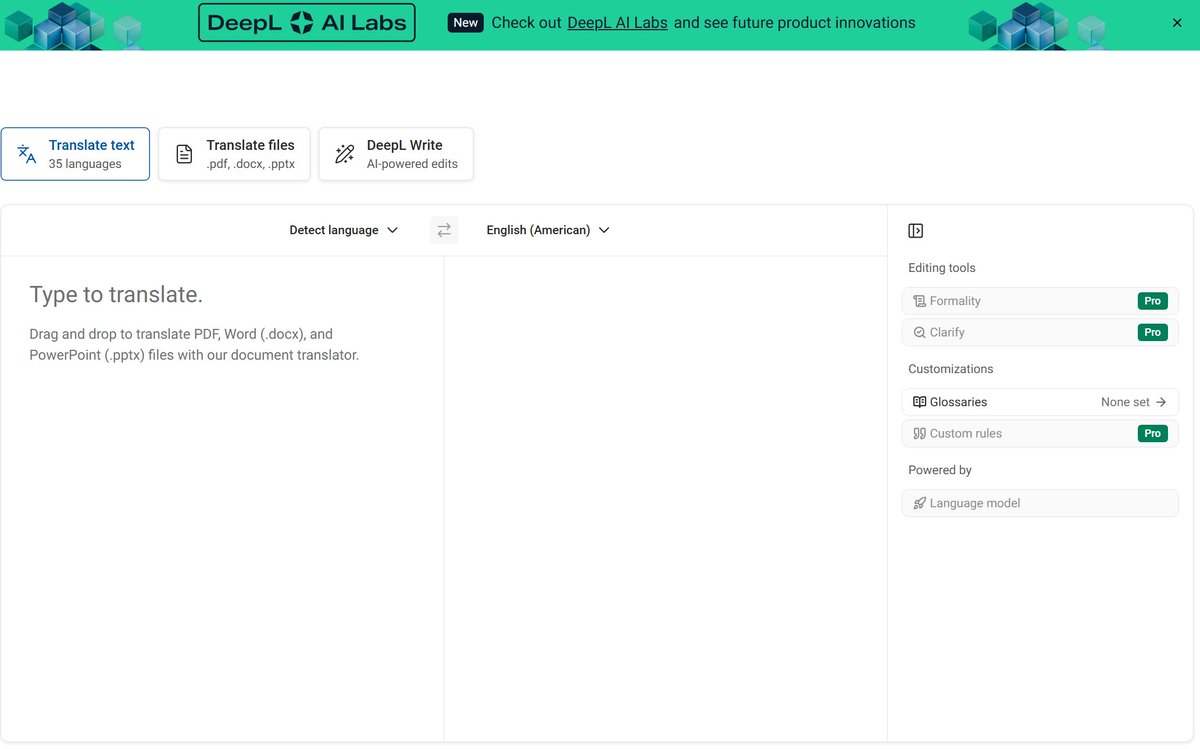Open Custom rules customization
Viewport: 1200px width, 749px height.
tap(1040, 433)
